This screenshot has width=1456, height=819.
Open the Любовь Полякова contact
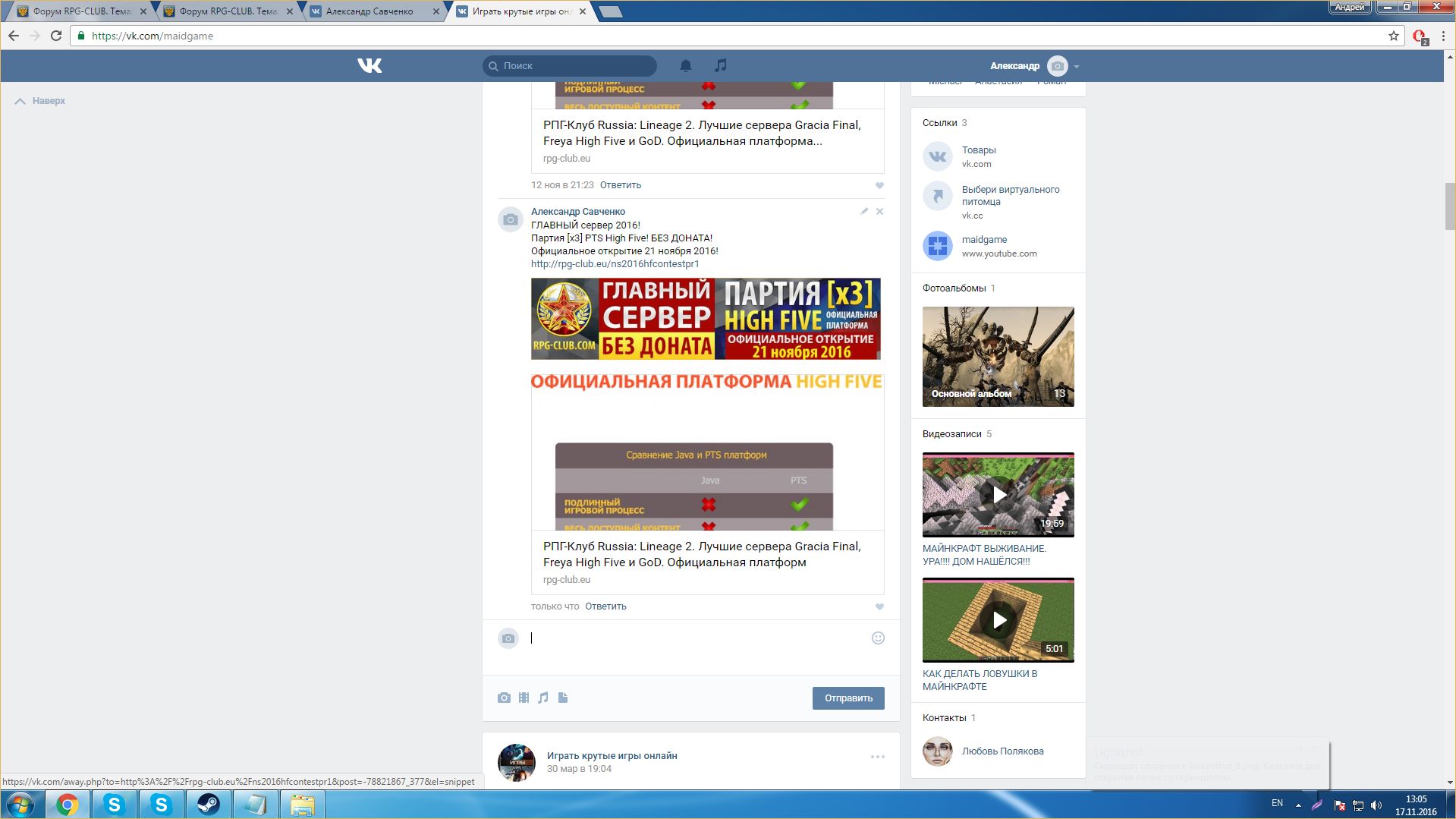click(x=1003, y=751)
